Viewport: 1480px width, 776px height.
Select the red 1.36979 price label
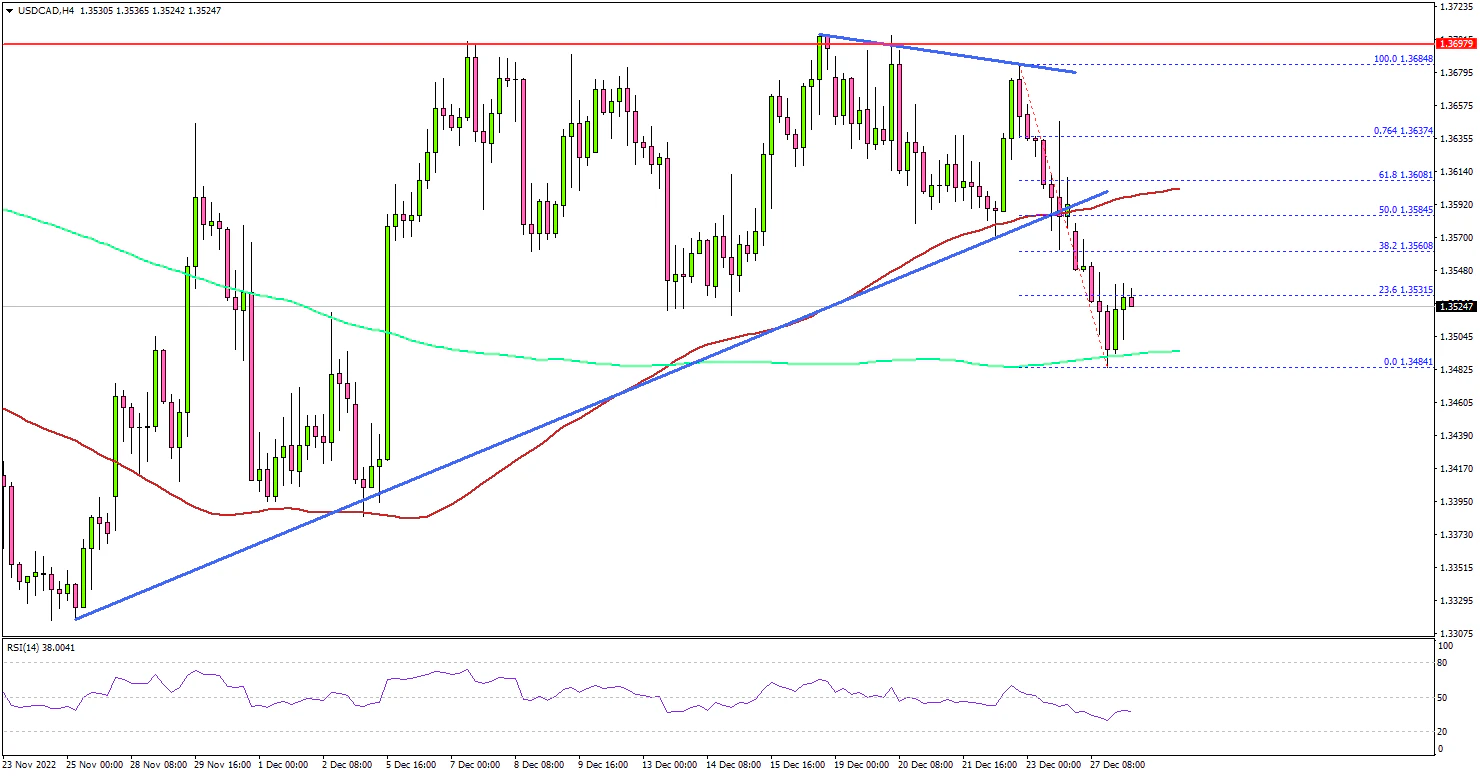click(x=1455, y=44)
